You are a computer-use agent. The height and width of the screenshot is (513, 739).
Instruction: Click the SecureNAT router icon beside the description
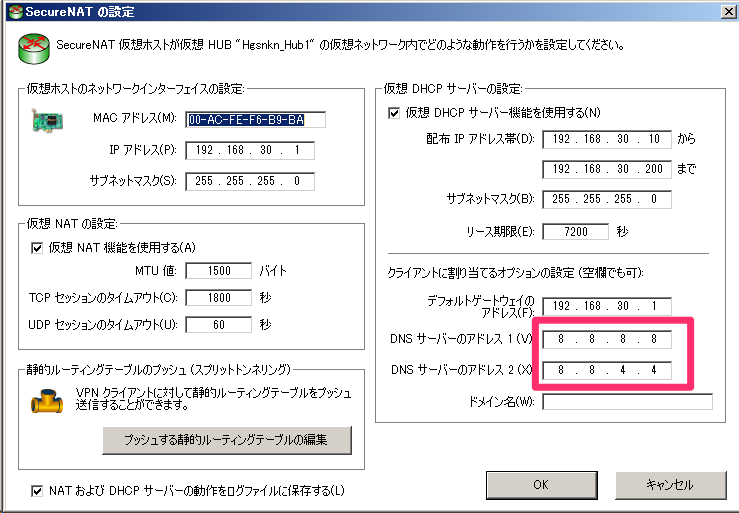[33, 48]
